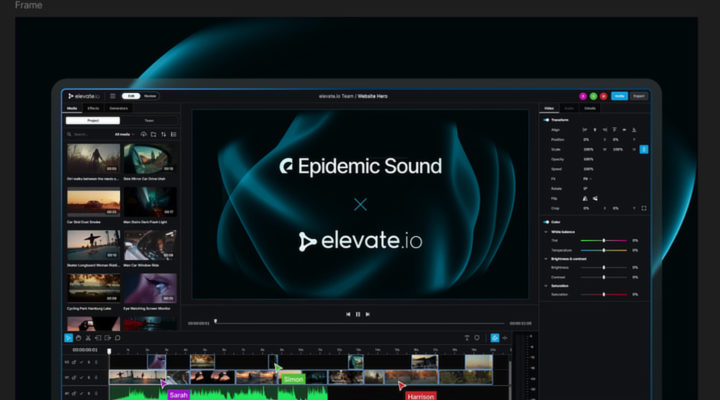Select the Eye Watching Screen Monitor thumbnail
720x400 pixels.
pos(150,288)
